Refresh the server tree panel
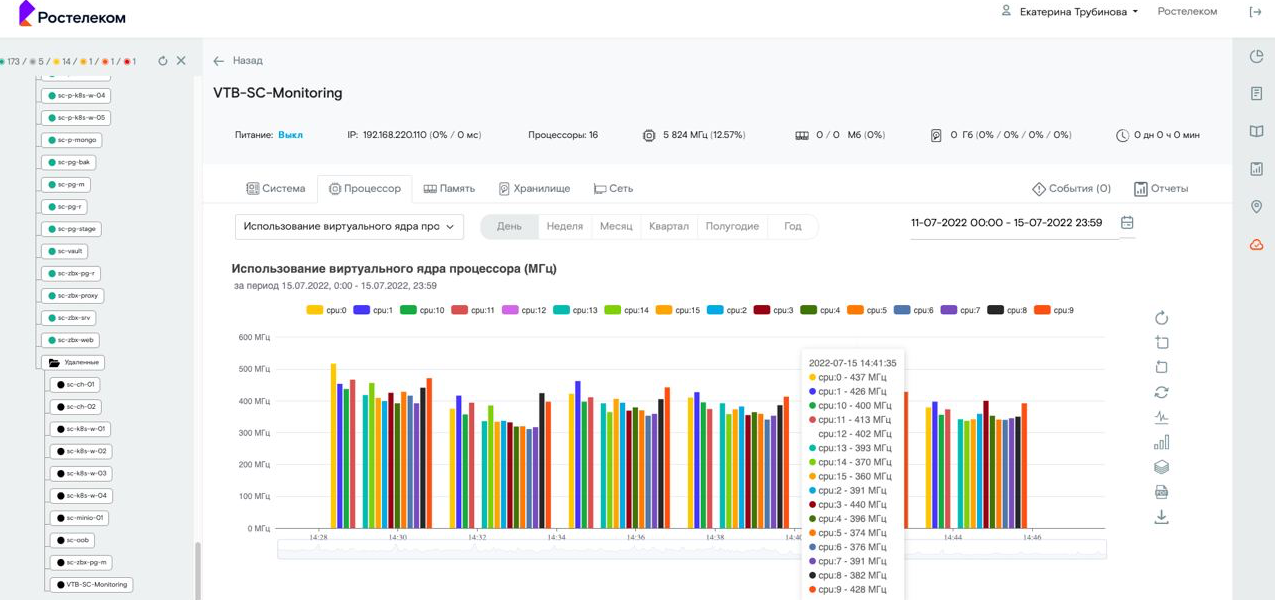Screen dimensions: 1275x600 coord(163,61)
